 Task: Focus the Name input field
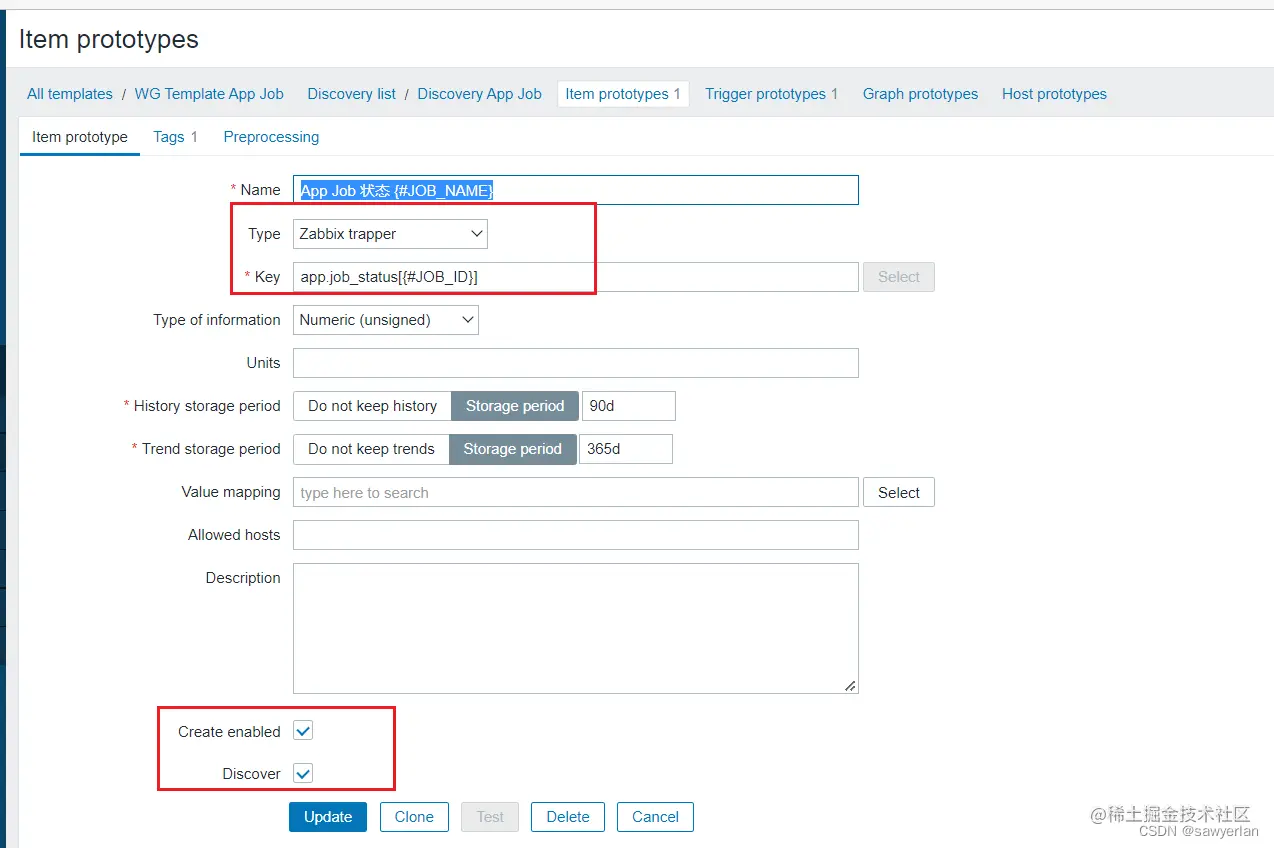coord(576,190)
